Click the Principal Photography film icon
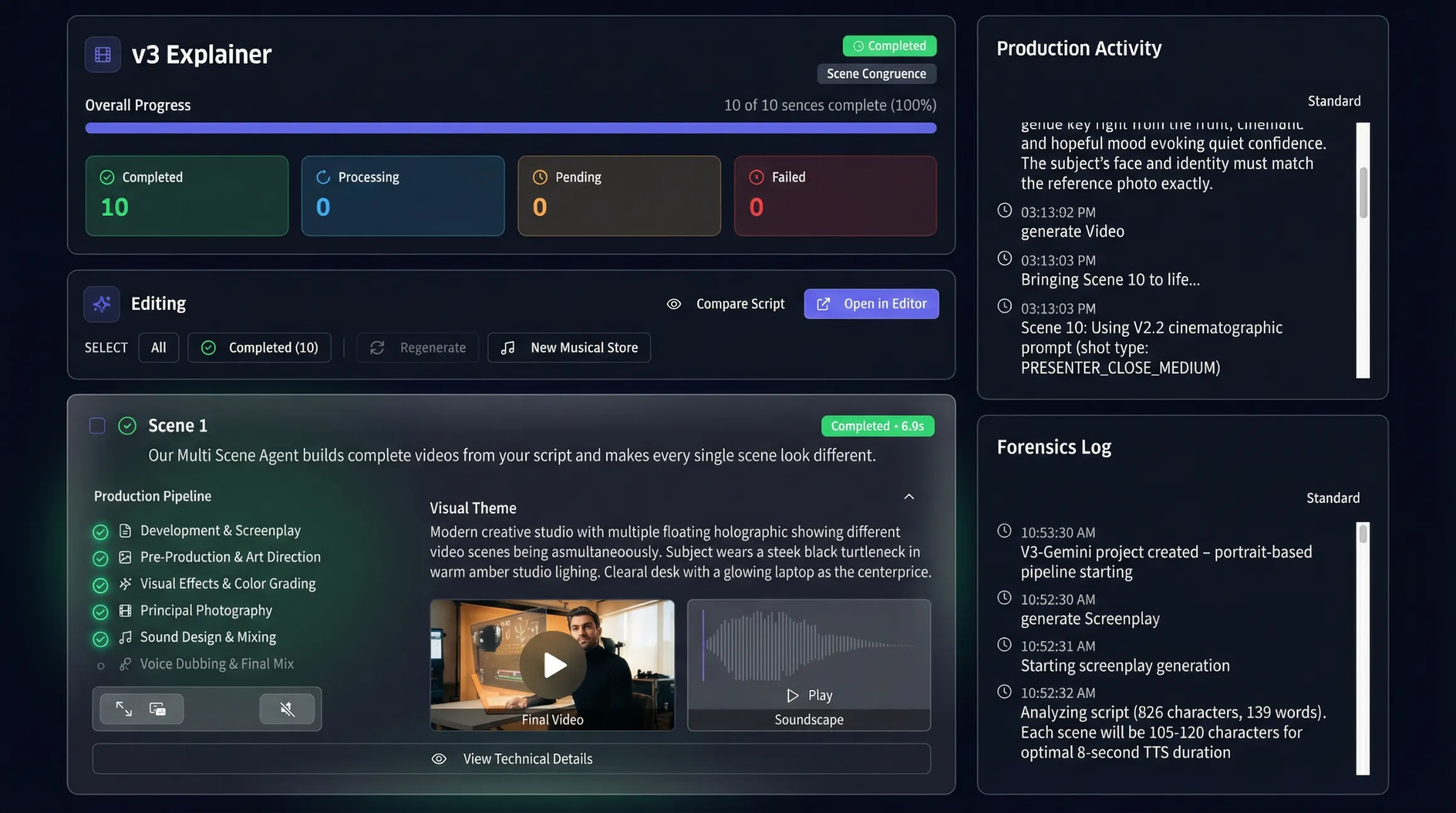 [x=126, y=611]
